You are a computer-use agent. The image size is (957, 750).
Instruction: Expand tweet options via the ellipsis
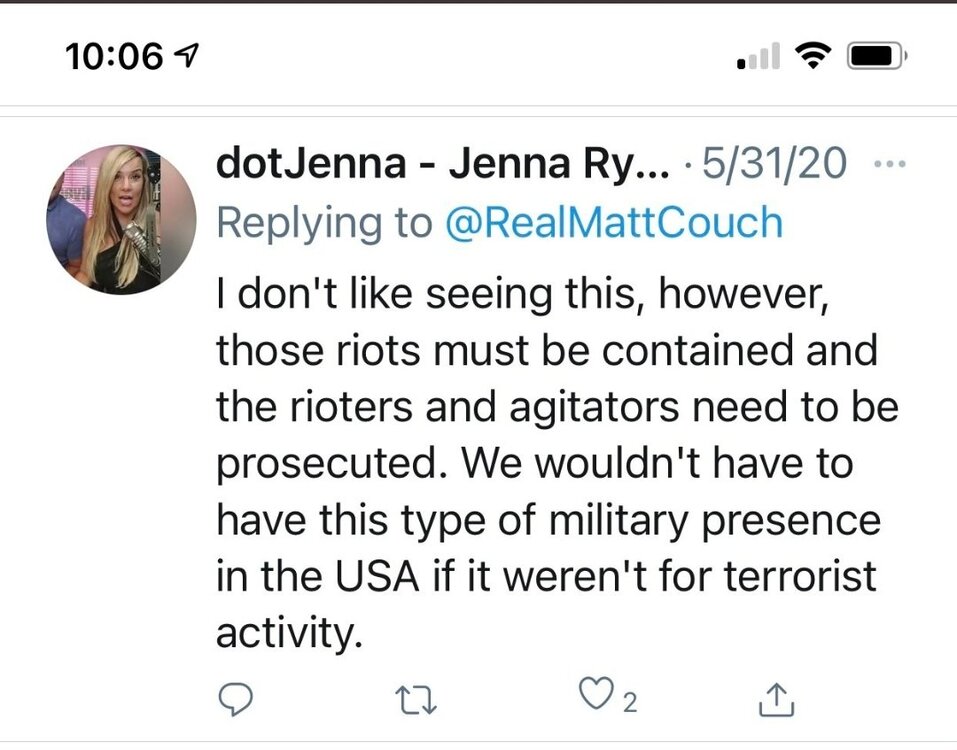[x=889, y=162]
